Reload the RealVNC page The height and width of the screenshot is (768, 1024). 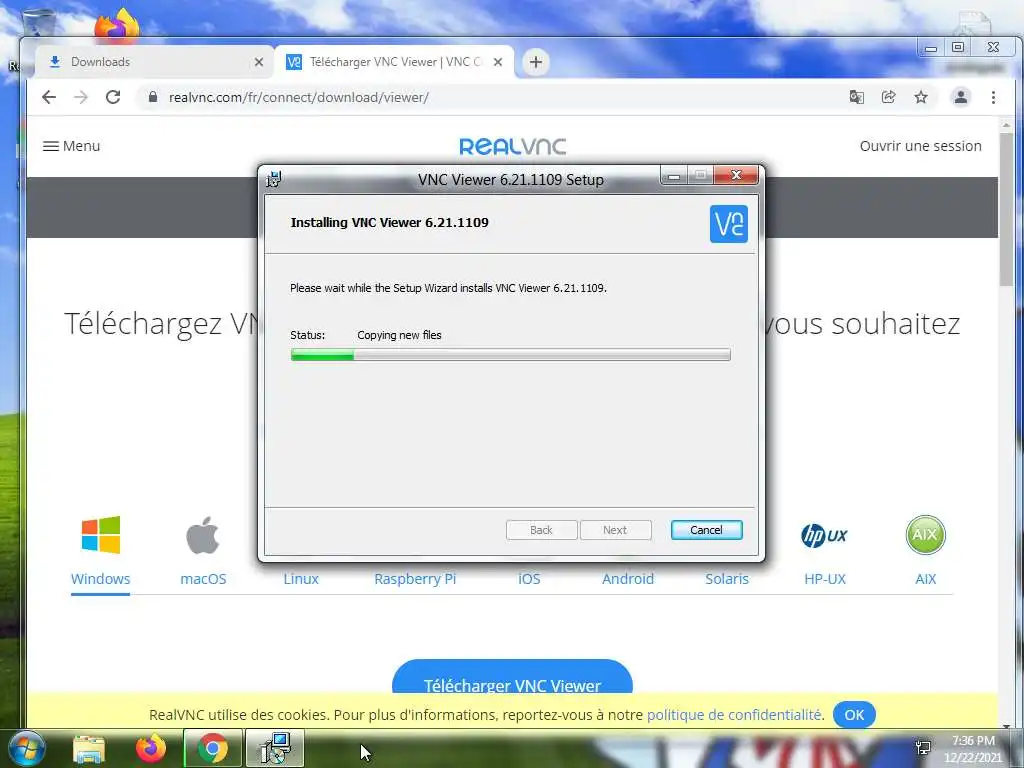tap(113, 97)
